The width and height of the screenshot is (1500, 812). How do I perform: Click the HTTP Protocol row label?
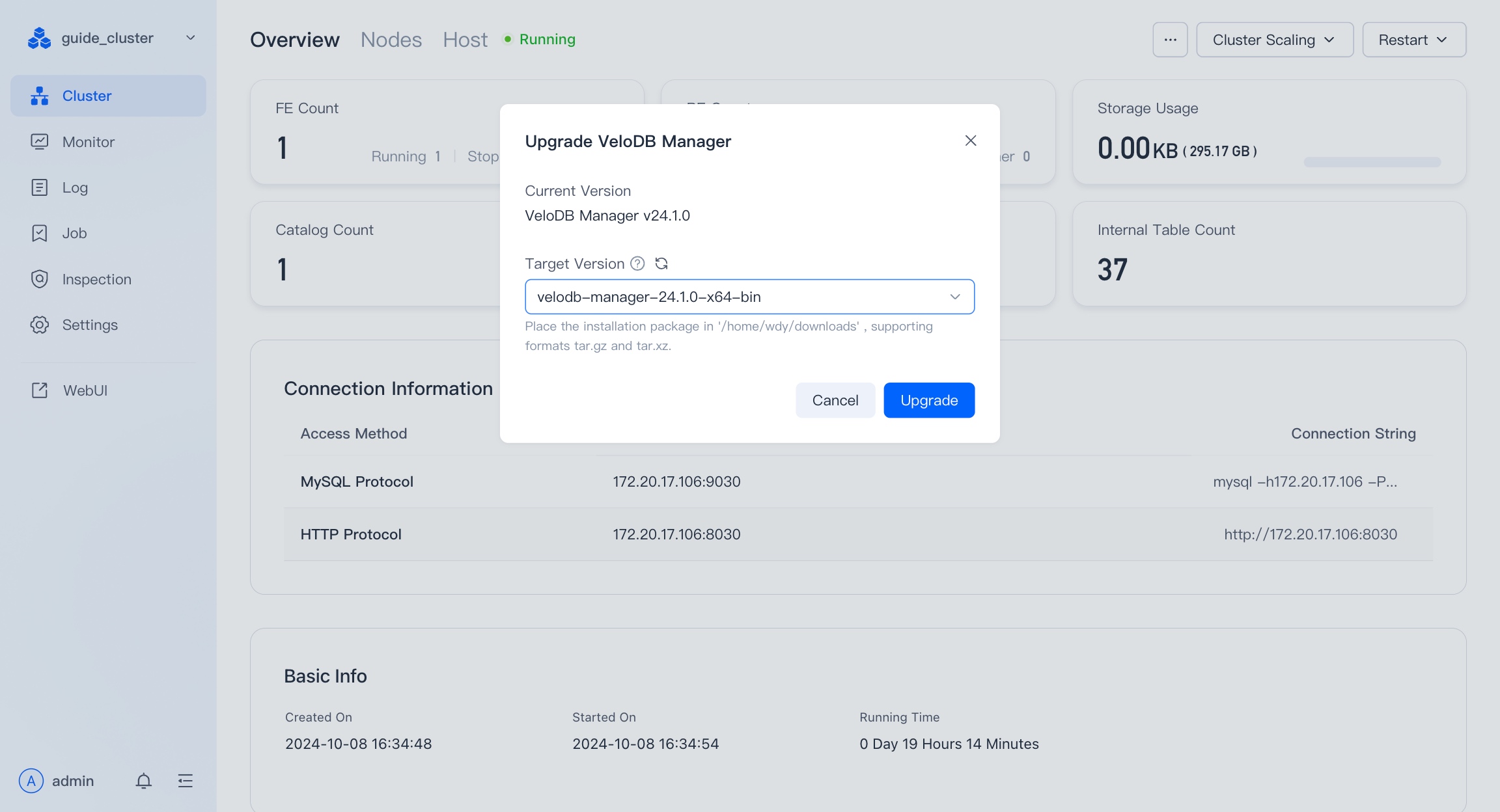pyautogui.click(x=351, y=534)
